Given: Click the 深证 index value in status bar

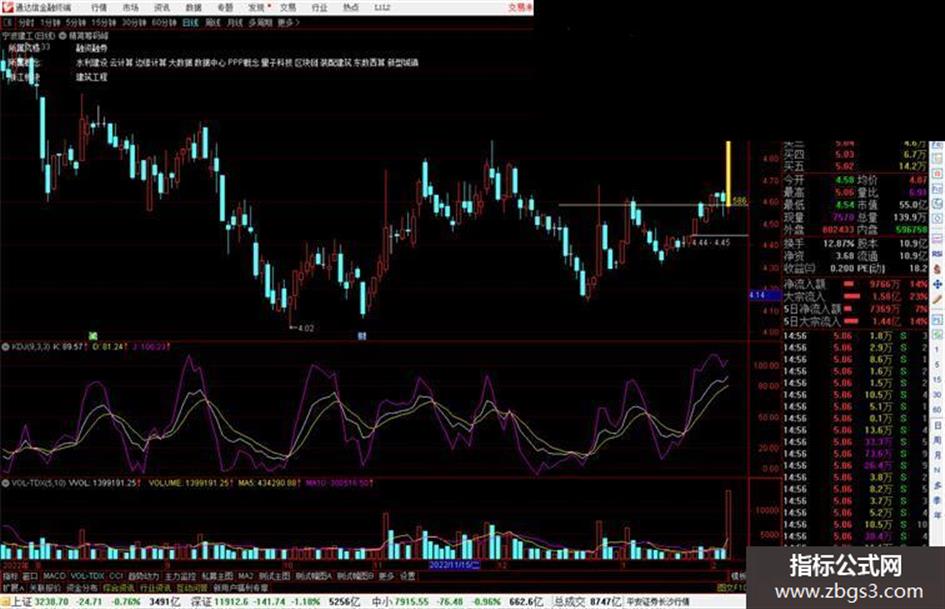Looking at the screenshot, I should [x=232, y=601].
